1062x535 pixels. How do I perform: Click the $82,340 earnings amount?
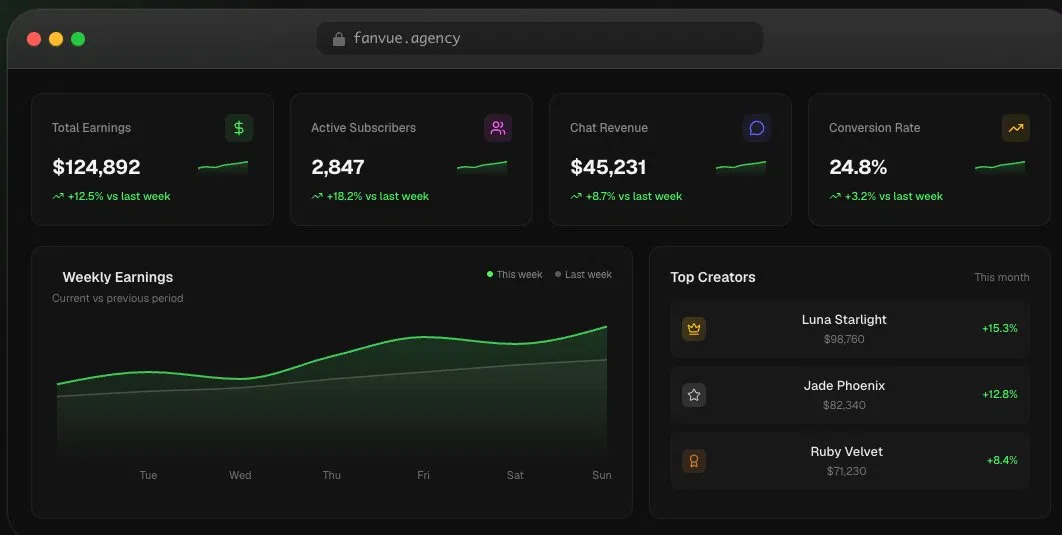pyautogui.click(x=844, y=406)
